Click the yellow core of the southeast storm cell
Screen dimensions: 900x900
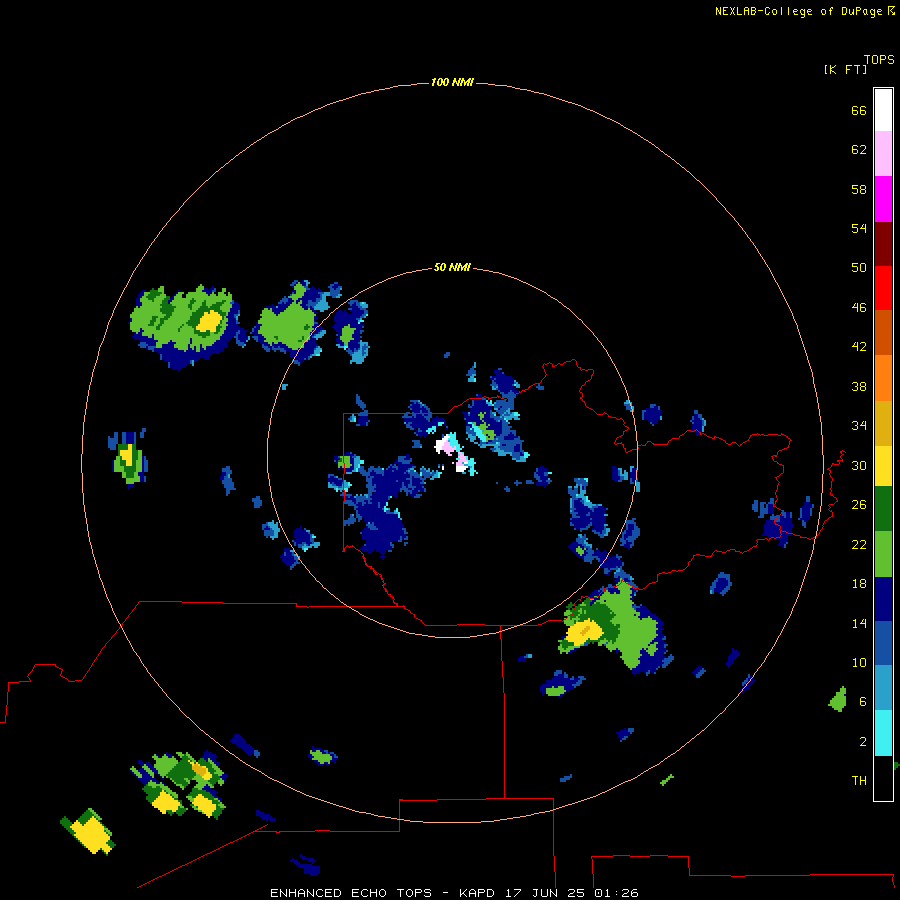click(x=584, y=631)
